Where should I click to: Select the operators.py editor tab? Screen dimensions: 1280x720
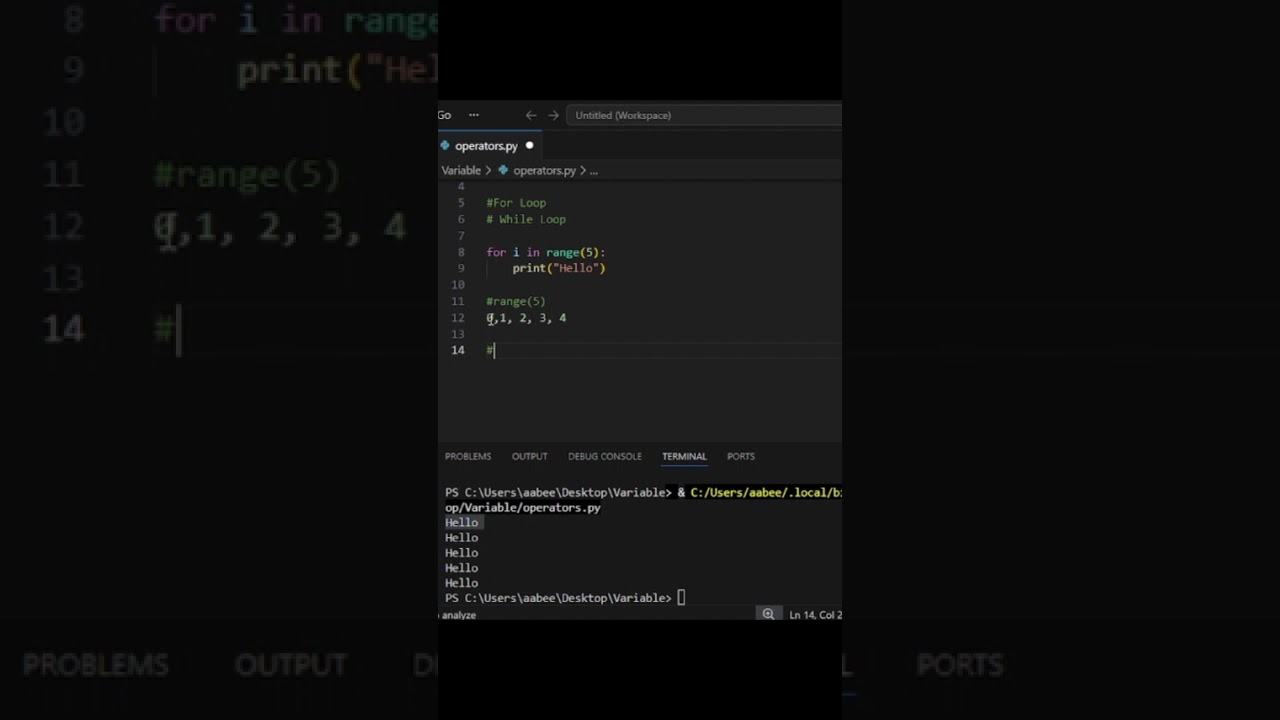click(x=489, y=146)
